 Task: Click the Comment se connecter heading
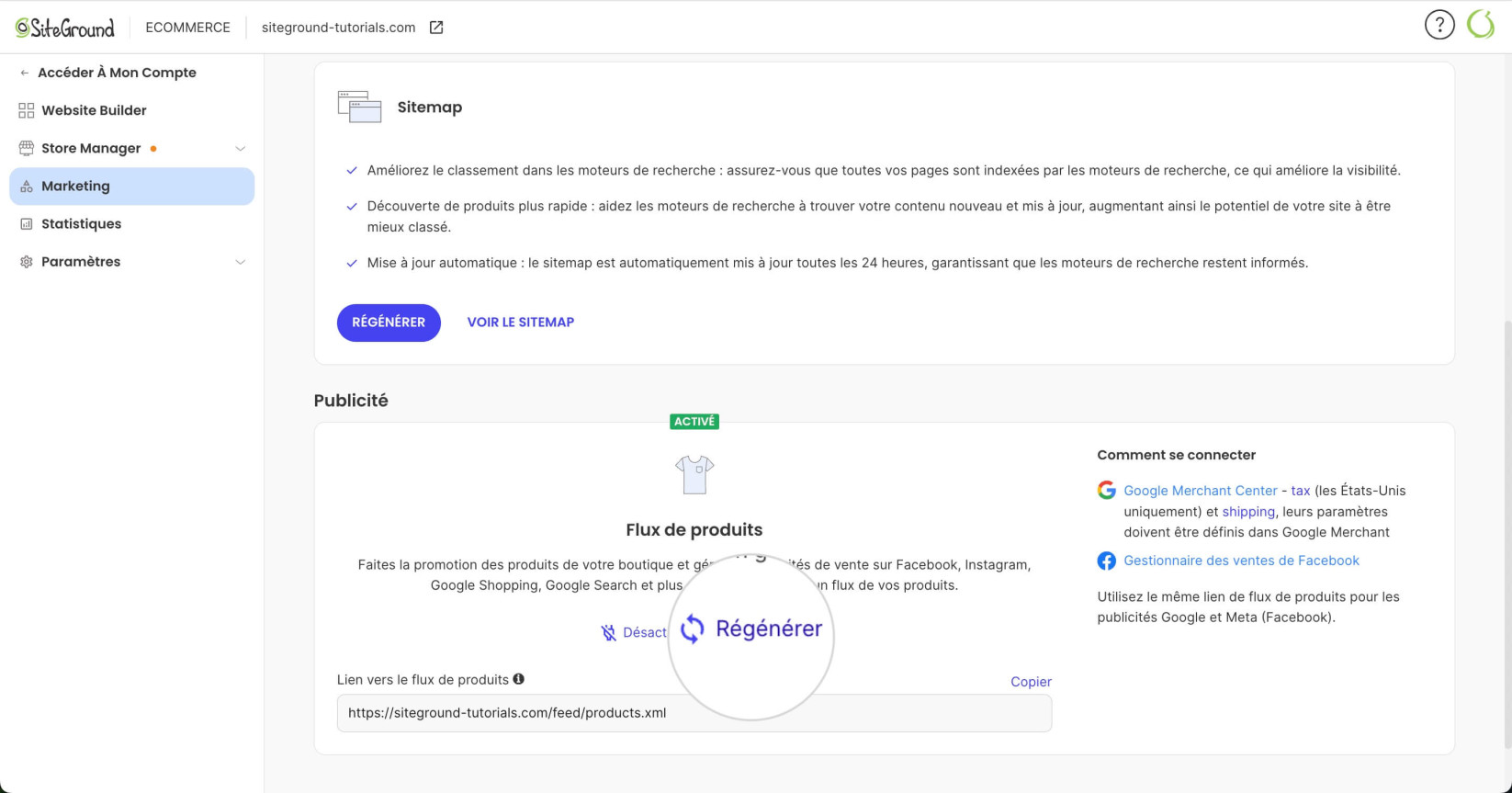tap(1177, 455)
